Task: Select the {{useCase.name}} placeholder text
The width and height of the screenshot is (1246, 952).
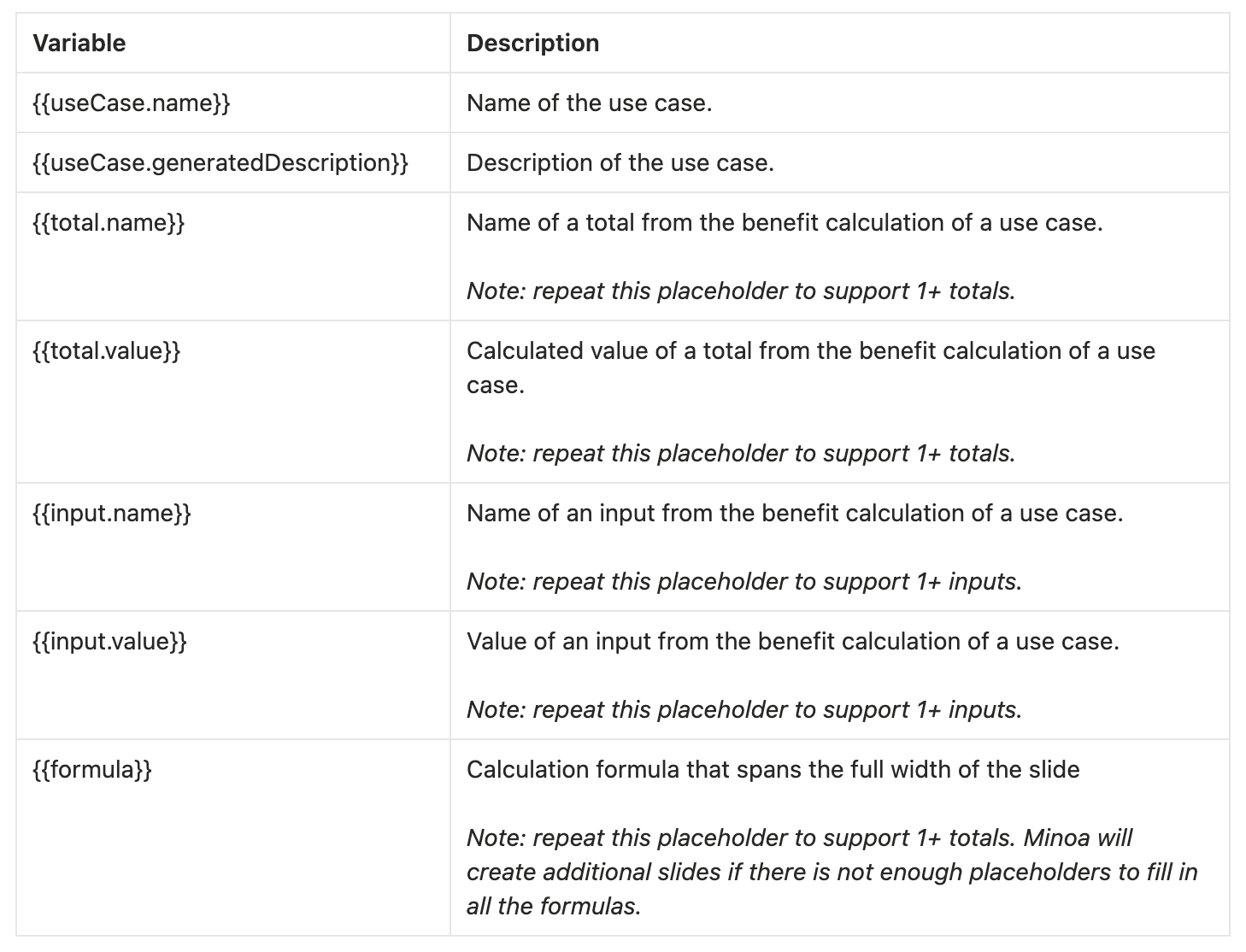Action: tap(132, 103)
